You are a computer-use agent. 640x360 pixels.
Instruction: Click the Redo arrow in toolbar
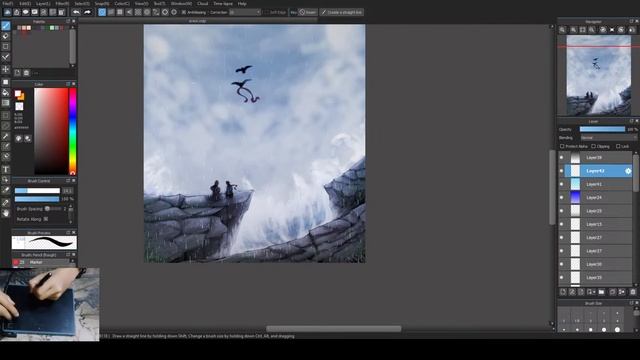coord(87,12)
